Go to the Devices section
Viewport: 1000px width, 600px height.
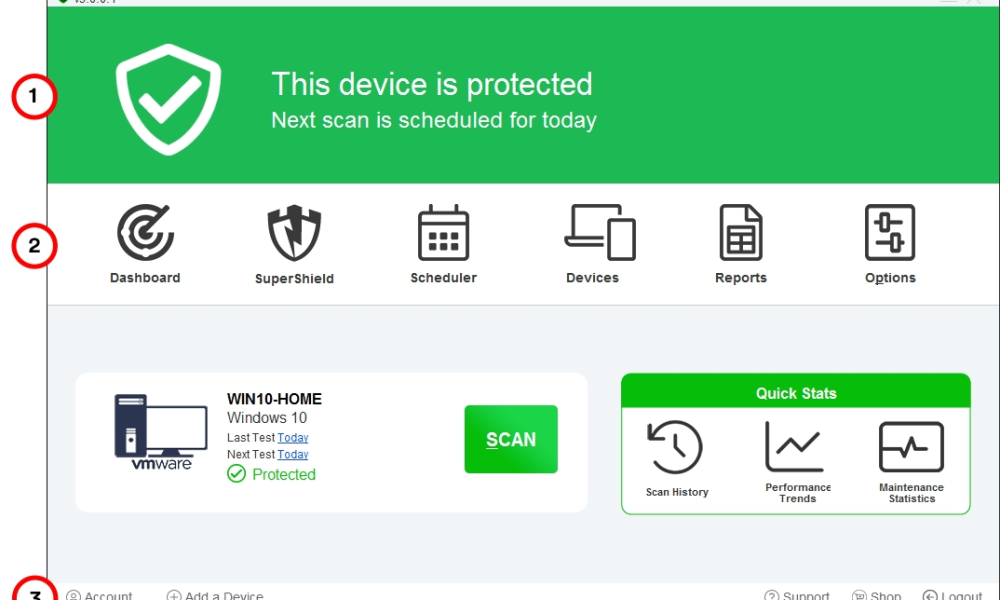point(599,234)
